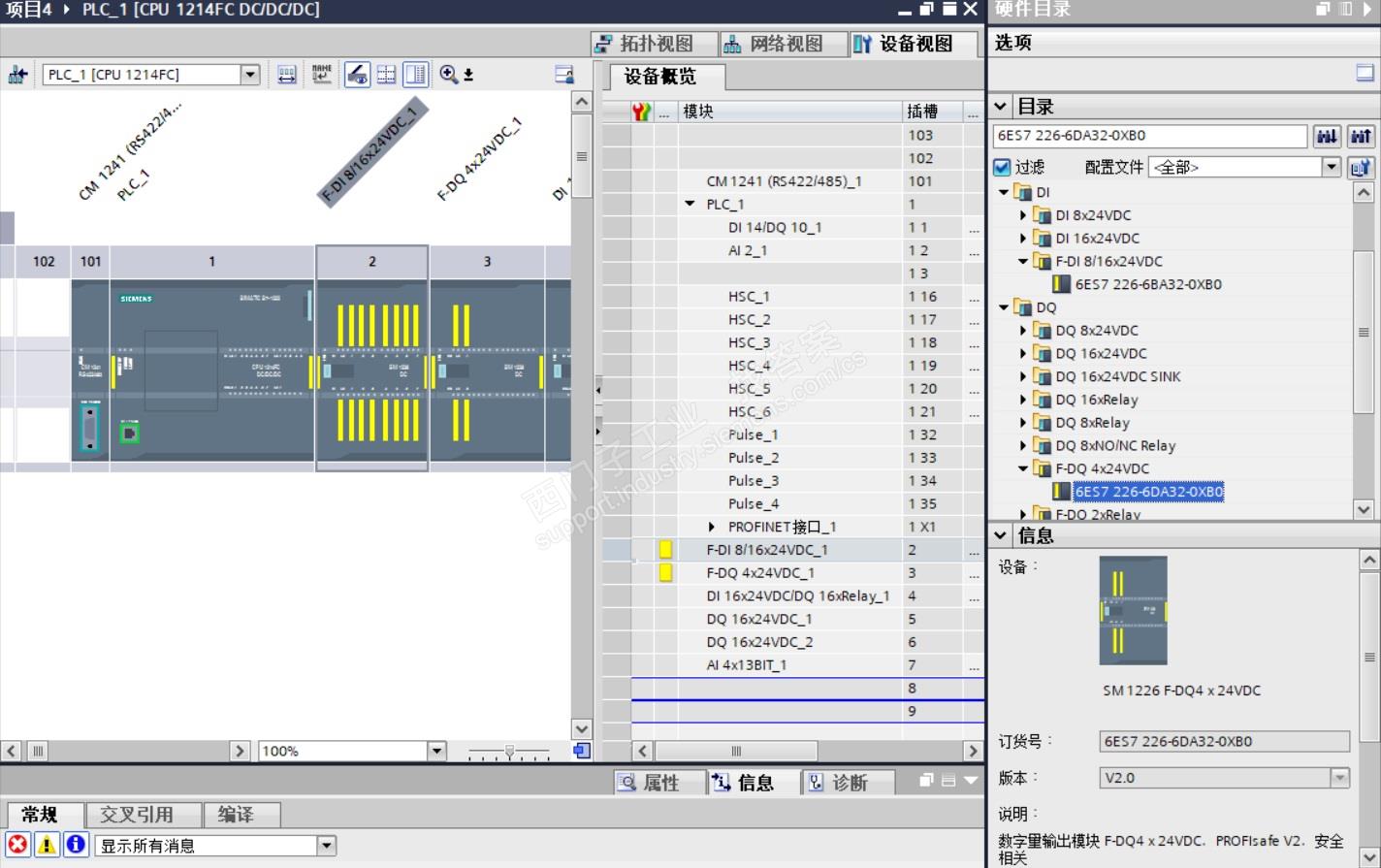The height and width of the screenshot is (868, 1381).
Task: Toggle the red error messages filter
Action: (17, 845)
